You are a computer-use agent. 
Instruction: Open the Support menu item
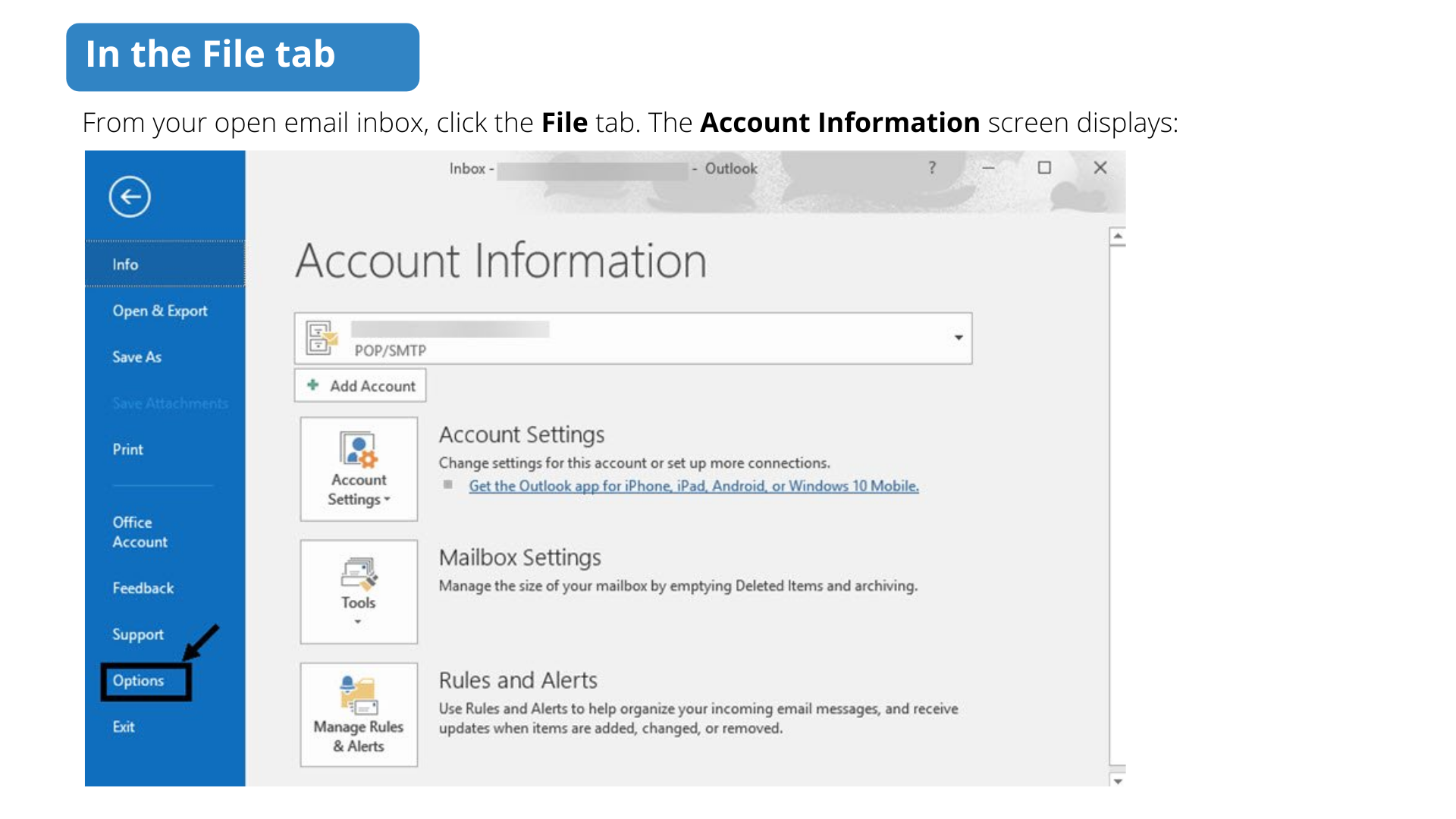tap(138, 635)
